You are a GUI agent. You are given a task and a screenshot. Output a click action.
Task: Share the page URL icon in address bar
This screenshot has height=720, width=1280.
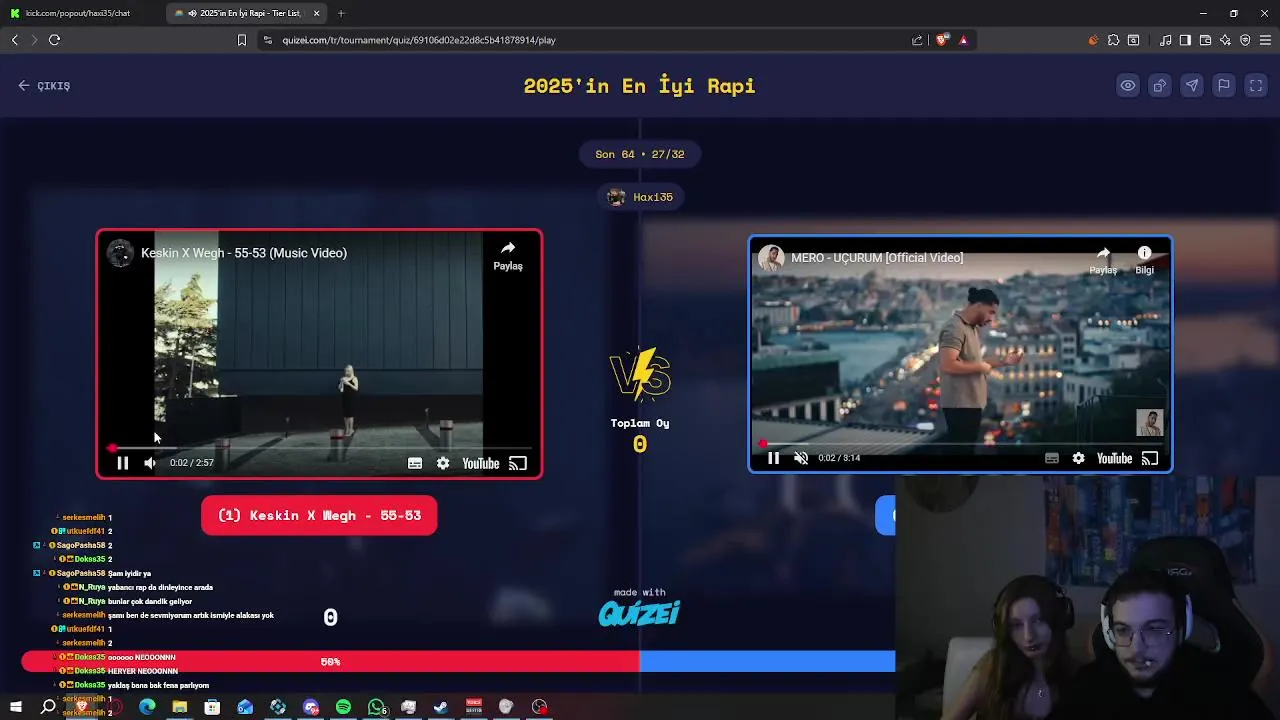pos(917,40)
